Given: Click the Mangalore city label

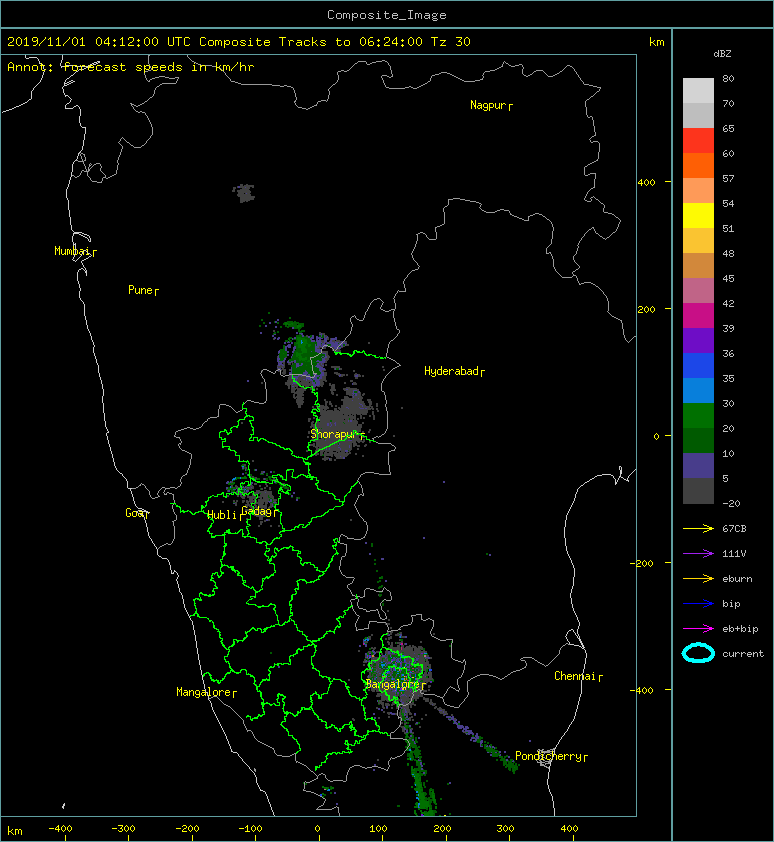Looking at the screenshot, I should [x=204, y=692].
